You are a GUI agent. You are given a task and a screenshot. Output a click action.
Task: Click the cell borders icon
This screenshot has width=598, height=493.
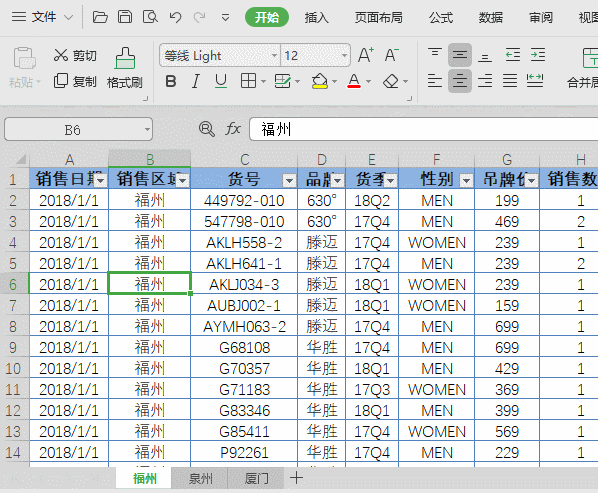[x=248, y=81]
